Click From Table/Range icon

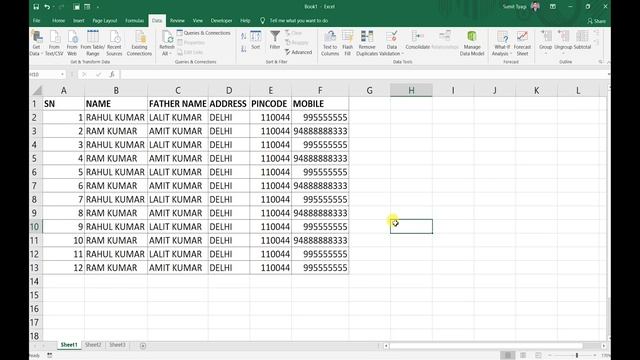(x=93, y=43)
